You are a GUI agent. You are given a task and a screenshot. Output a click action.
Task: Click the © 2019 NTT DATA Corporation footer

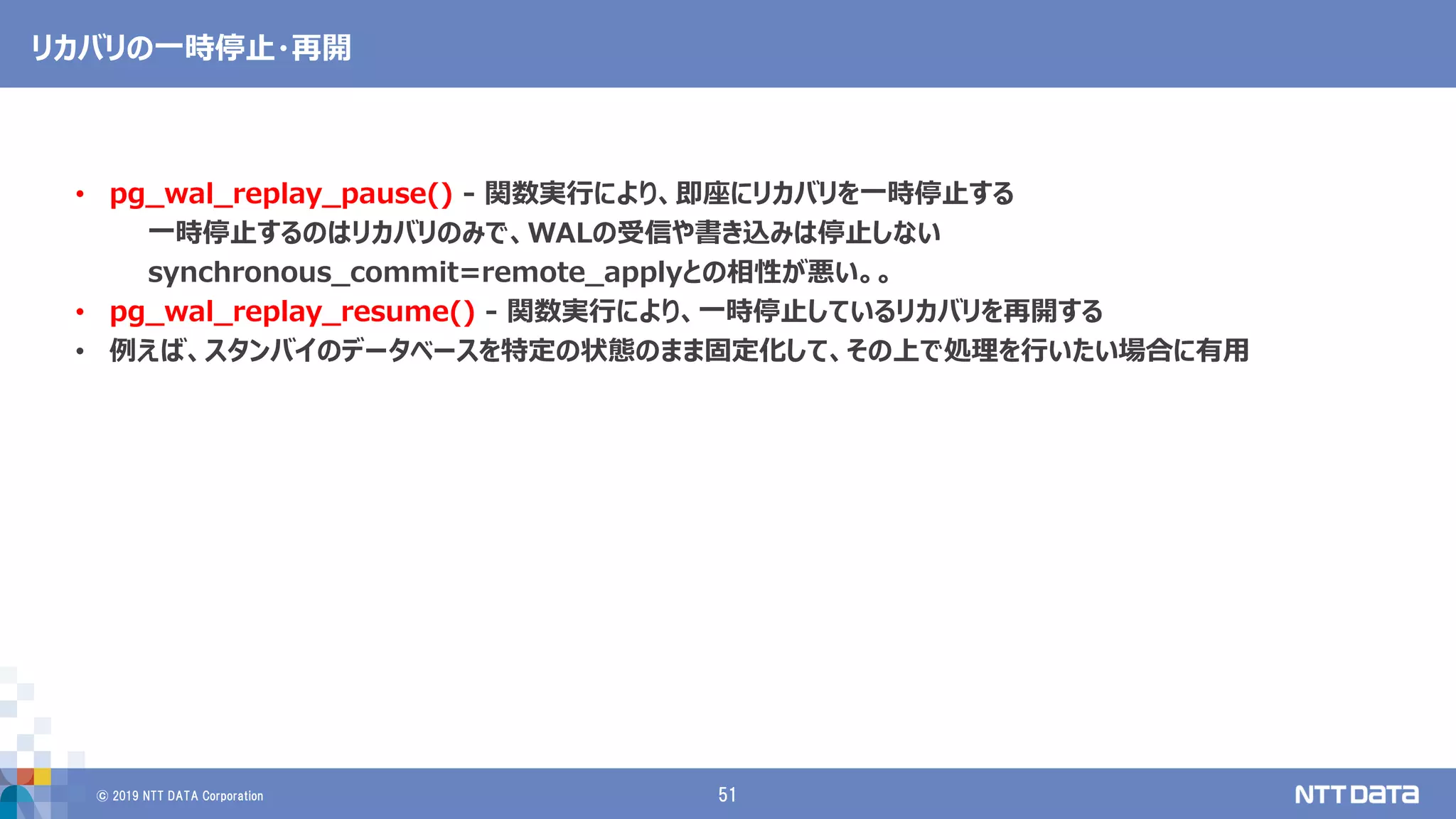pyautogui.click(x=180, y=796)
